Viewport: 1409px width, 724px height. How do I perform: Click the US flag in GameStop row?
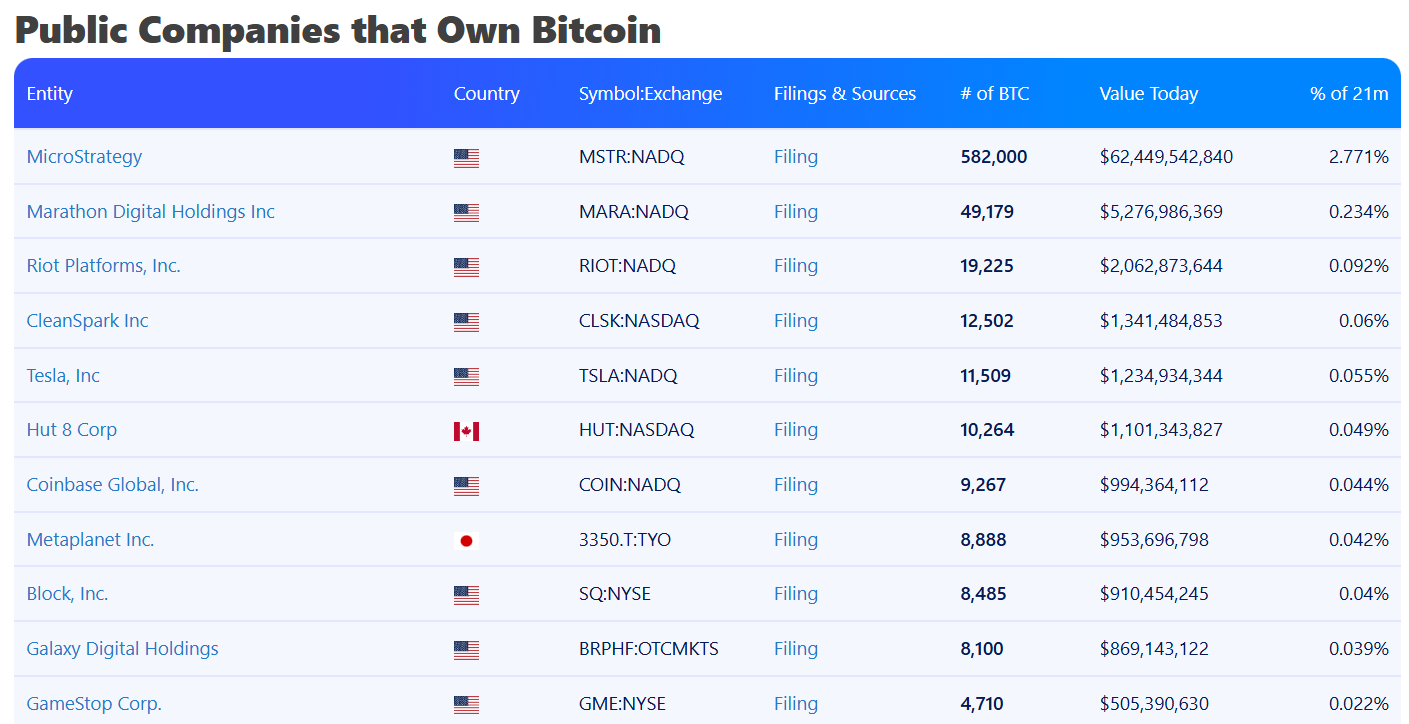(466, 704)
